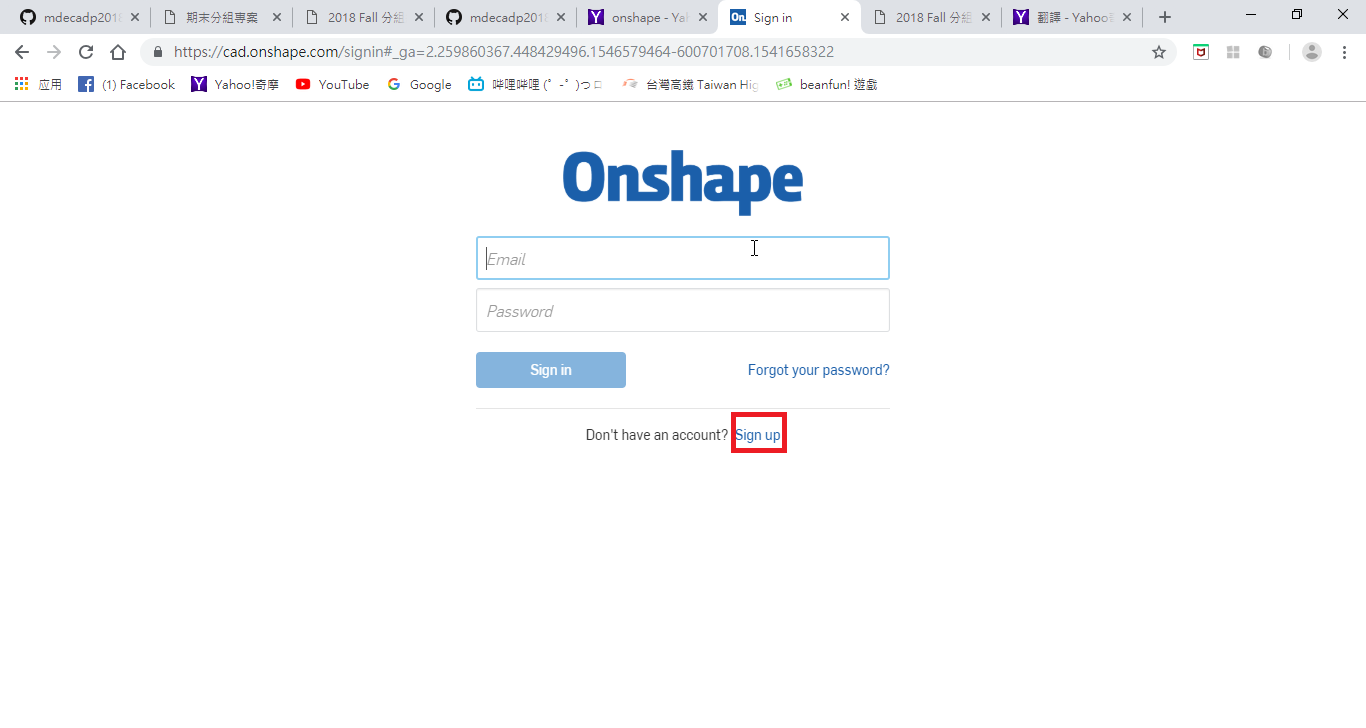Open the Google bookmark
The image size is (1366, 728).
pos(419,85)
